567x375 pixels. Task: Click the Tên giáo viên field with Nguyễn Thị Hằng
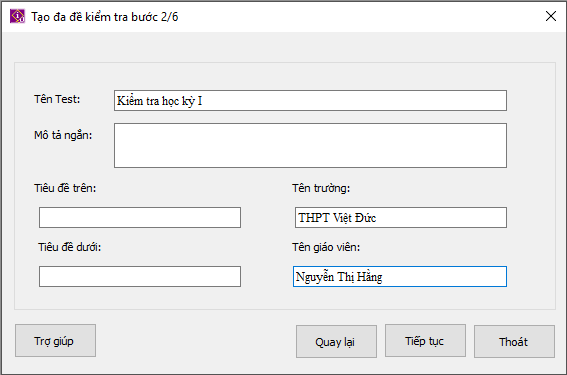(x=400, y=277)
